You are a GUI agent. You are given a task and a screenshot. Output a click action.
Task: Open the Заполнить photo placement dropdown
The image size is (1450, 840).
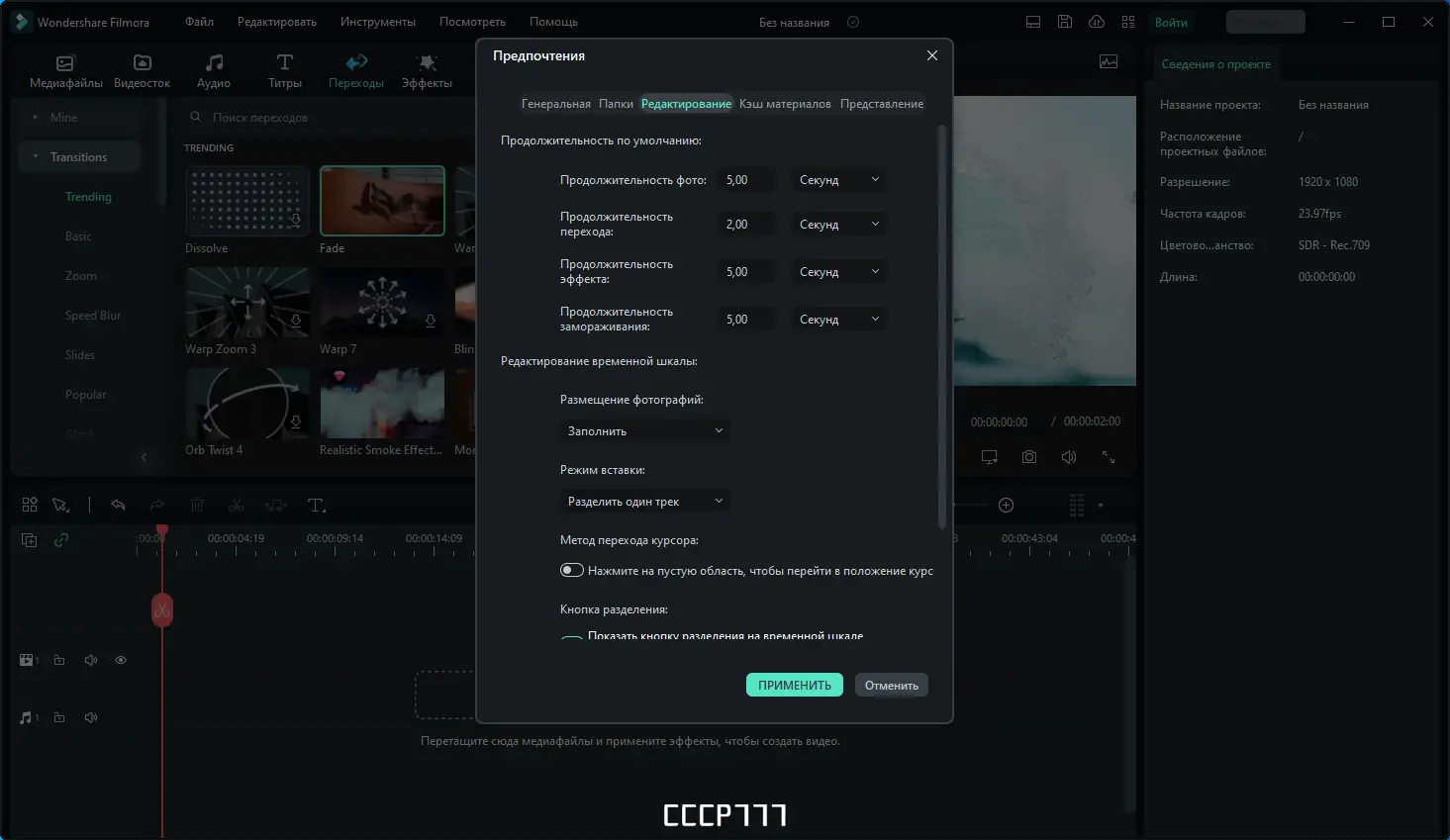pos(645,431)
